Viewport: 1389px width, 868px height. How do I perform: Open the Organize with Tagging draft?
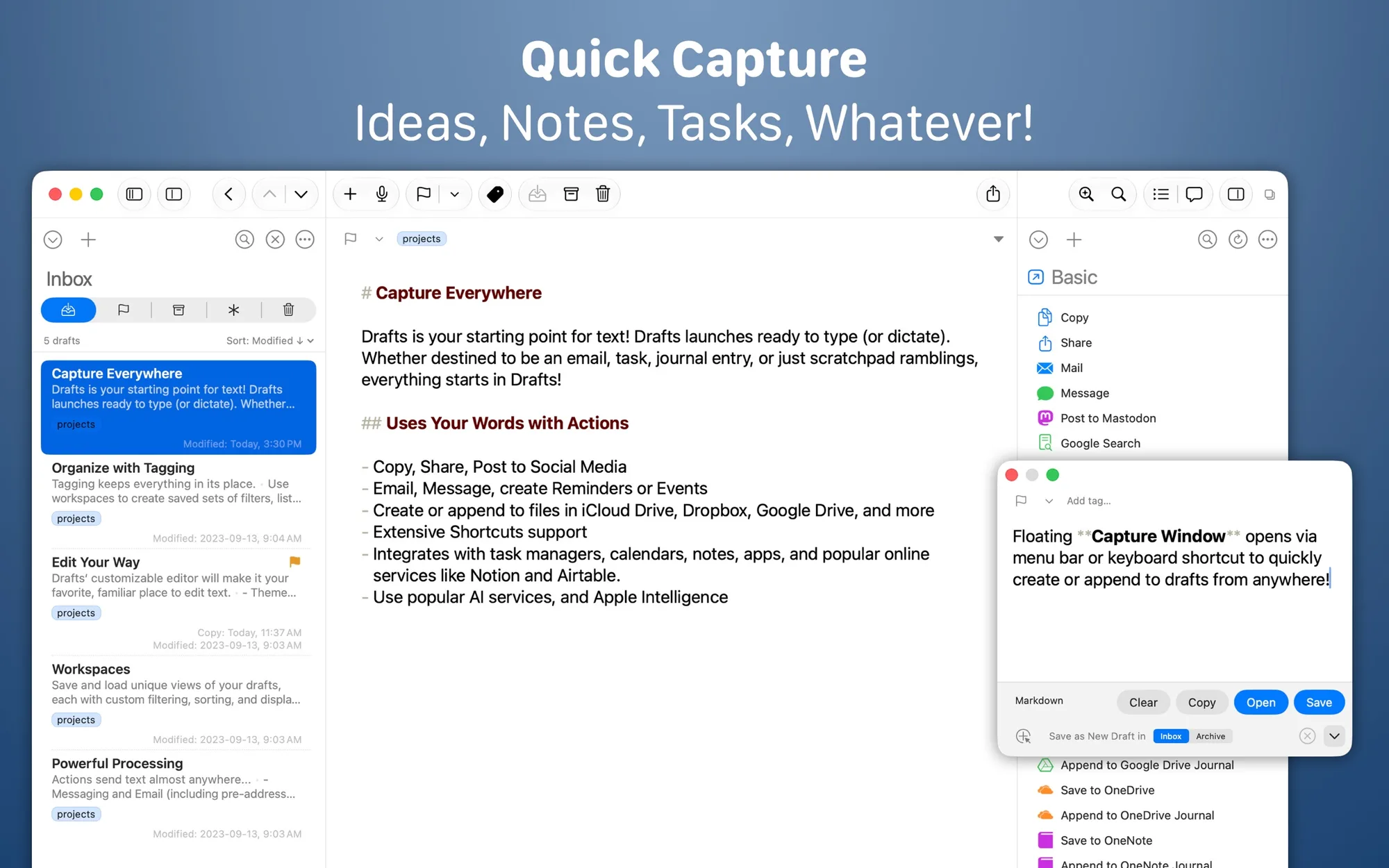(x=178, y=502)
